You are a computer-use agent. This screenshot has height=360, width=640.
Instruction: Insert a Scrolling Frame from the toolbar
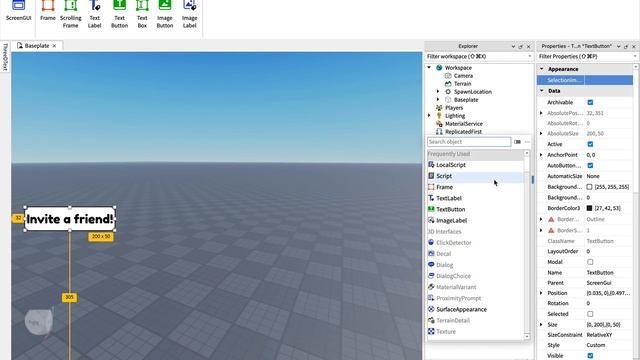(71, 15)
